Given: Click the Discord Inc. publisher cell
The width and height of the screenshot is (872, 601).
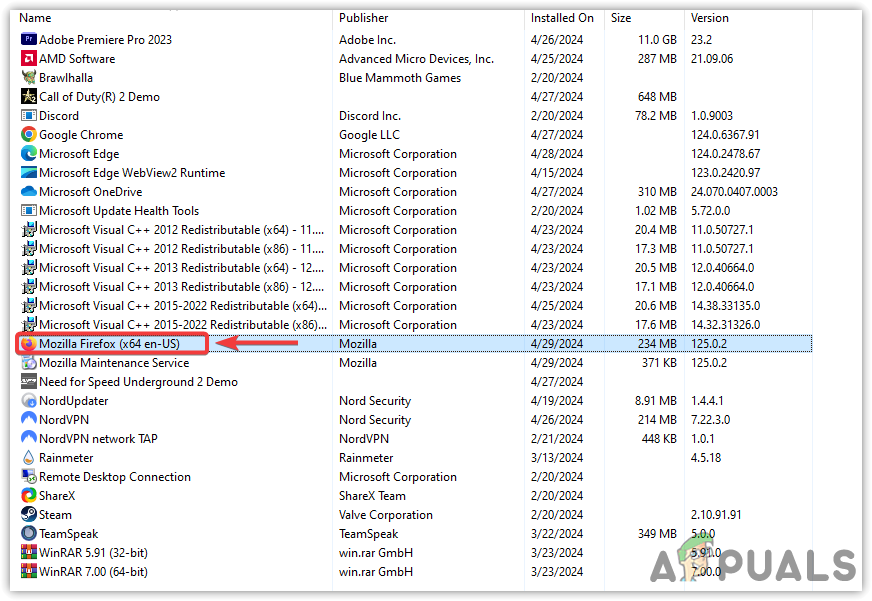Looking at the screenshot, I should point(370,116).
